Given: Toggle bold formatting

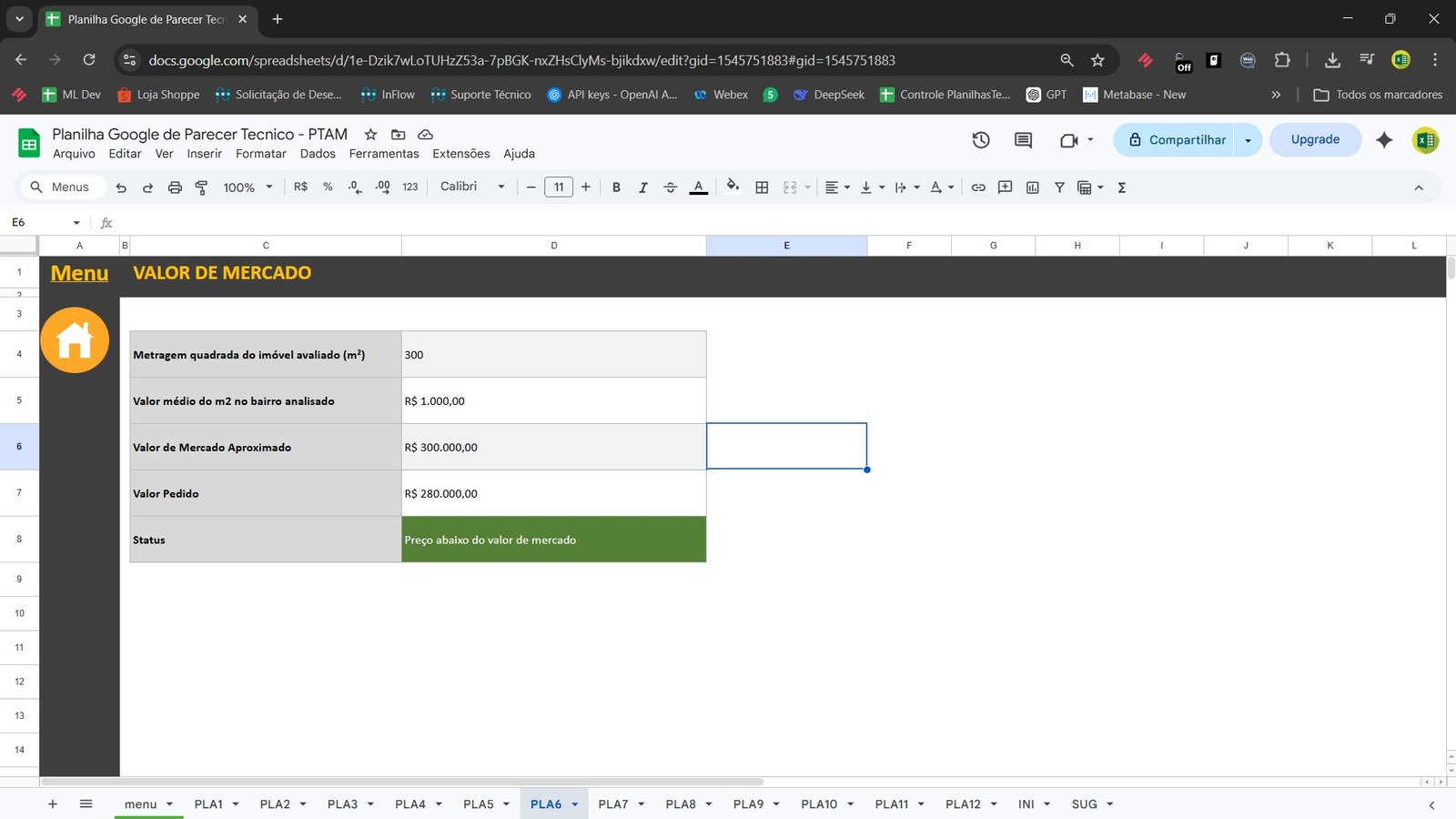Looking at the screenshot, I should (x=616, y=187).
